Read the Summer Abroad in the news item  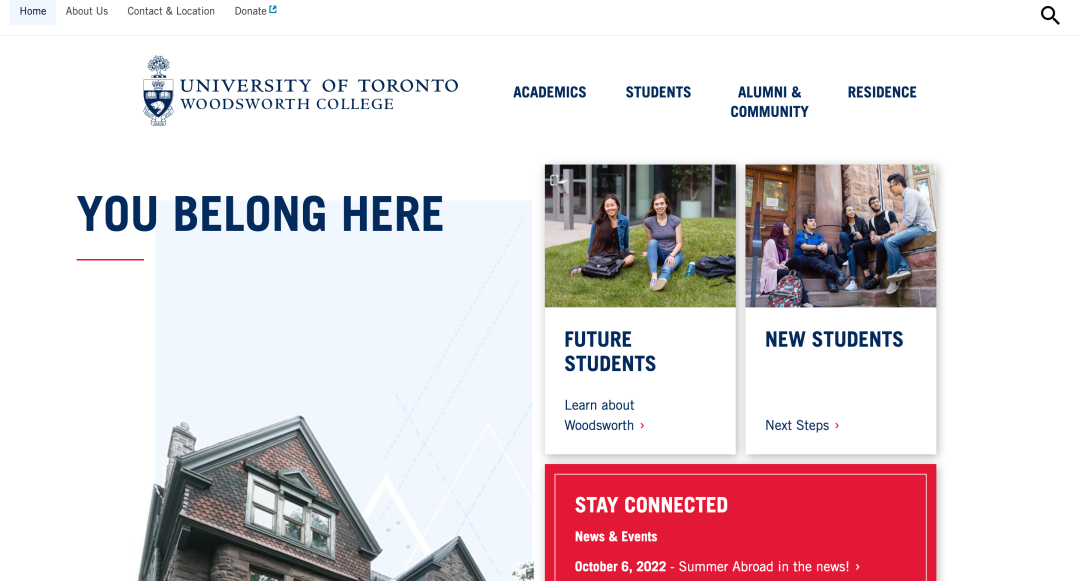click(764, 567)
